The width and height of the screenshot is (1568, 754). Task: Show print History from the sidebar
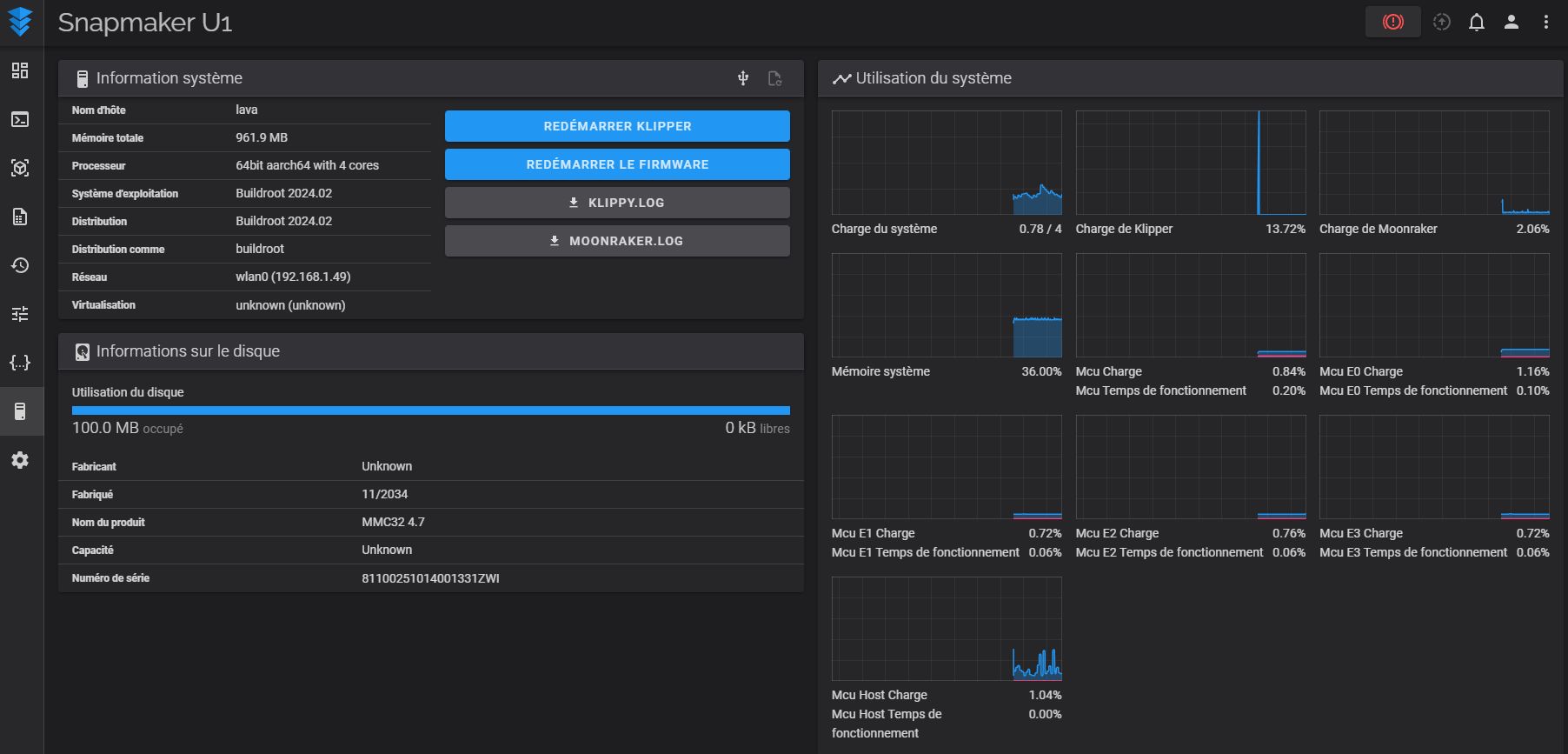pos(20,265)
